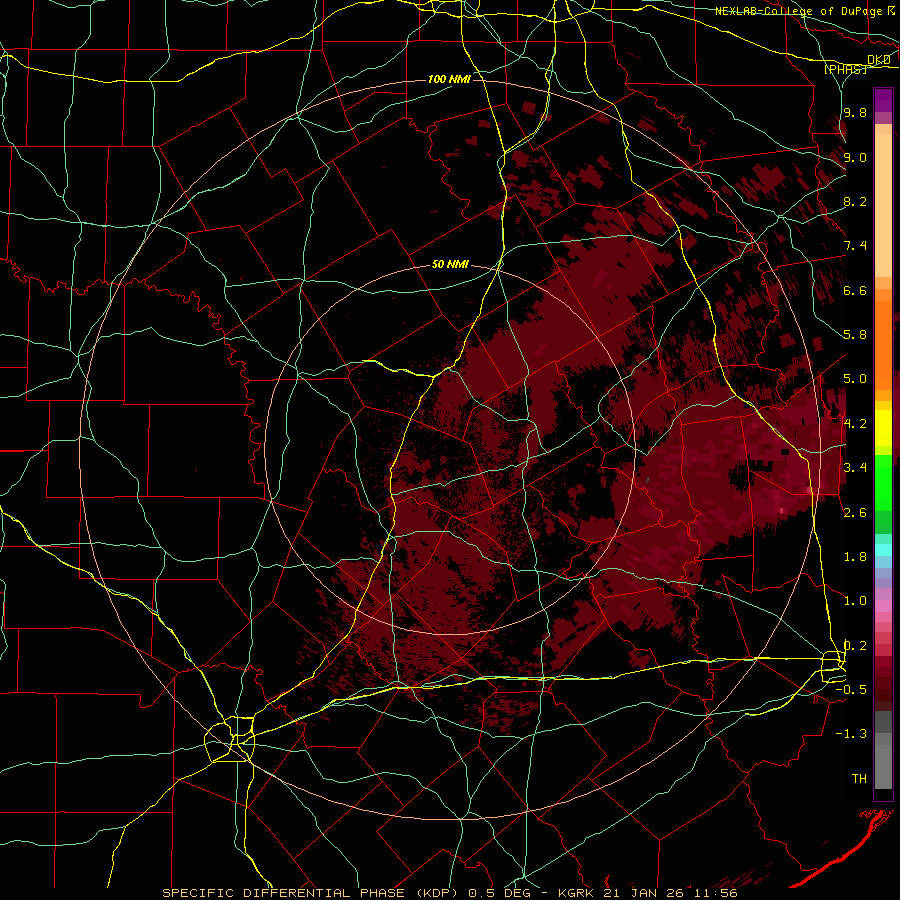Click the -0.5 value on the scale
The height and width of the screenshot is (900, 900).
852,690
